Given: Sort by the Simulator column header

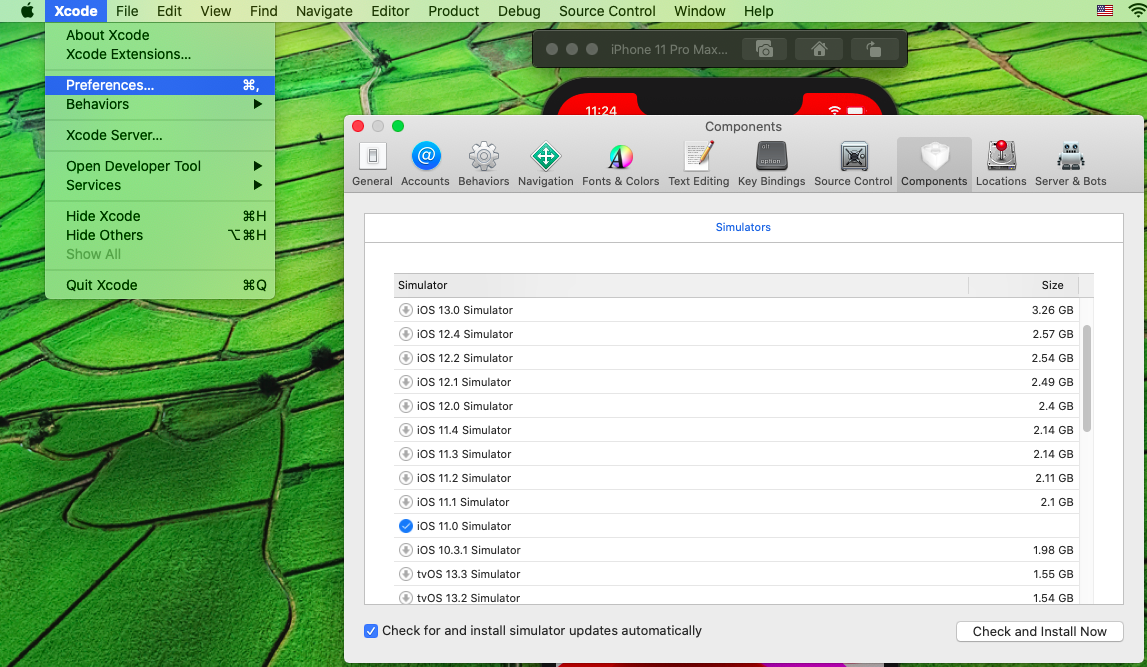Looking at the screenshot, I should pyautogui.click(x=680, y=285).
